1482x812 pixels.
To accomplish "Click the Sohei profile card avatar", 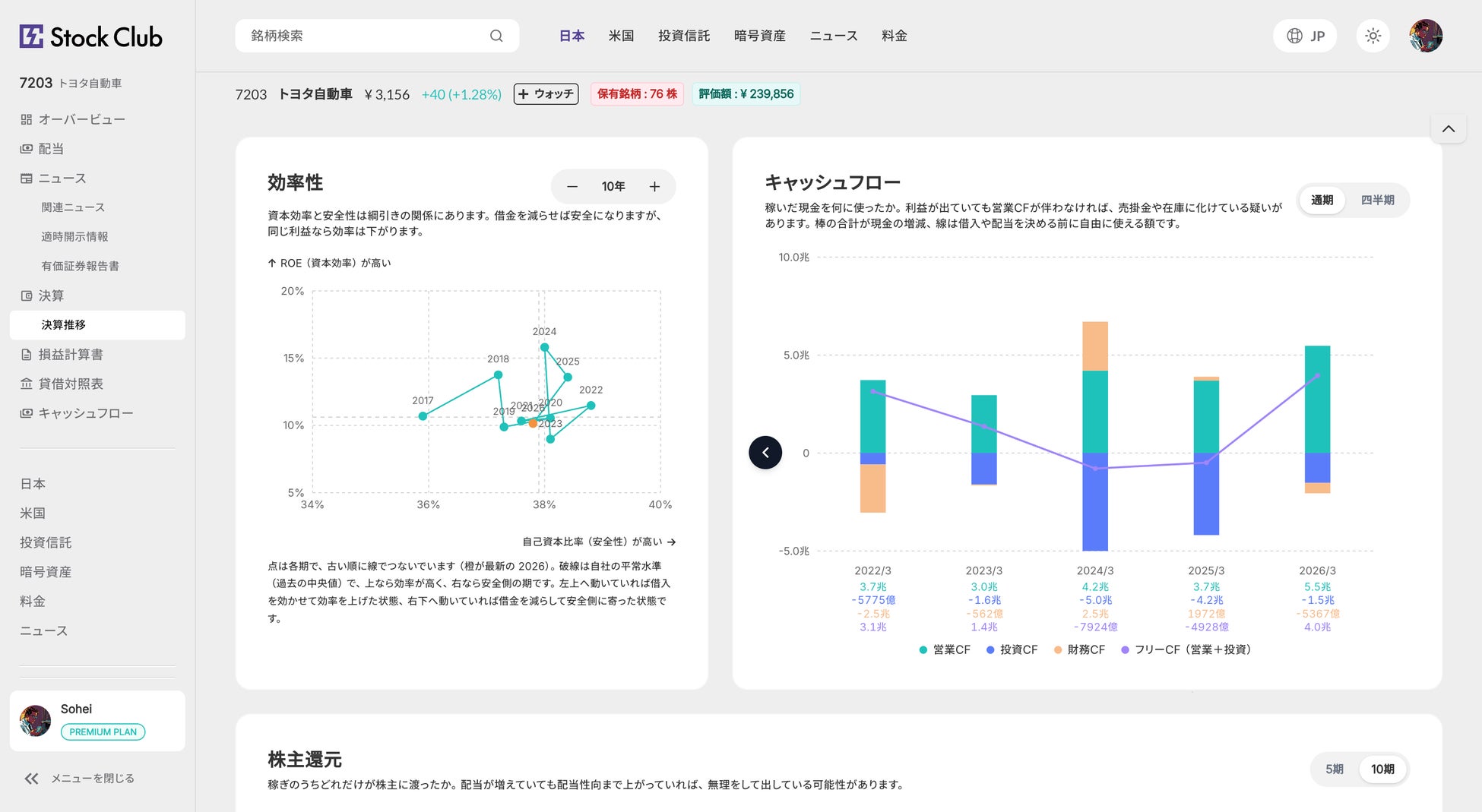I will (x=35, y=721).
